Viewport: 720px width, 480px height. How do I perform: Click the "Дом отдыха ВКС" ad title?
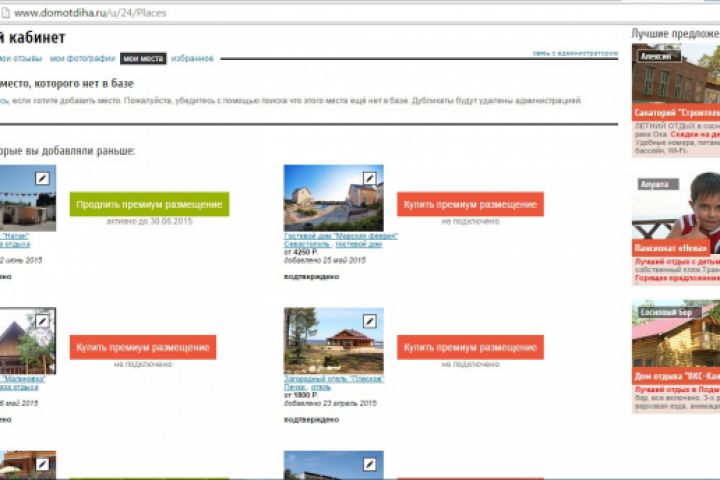point(676,376)
